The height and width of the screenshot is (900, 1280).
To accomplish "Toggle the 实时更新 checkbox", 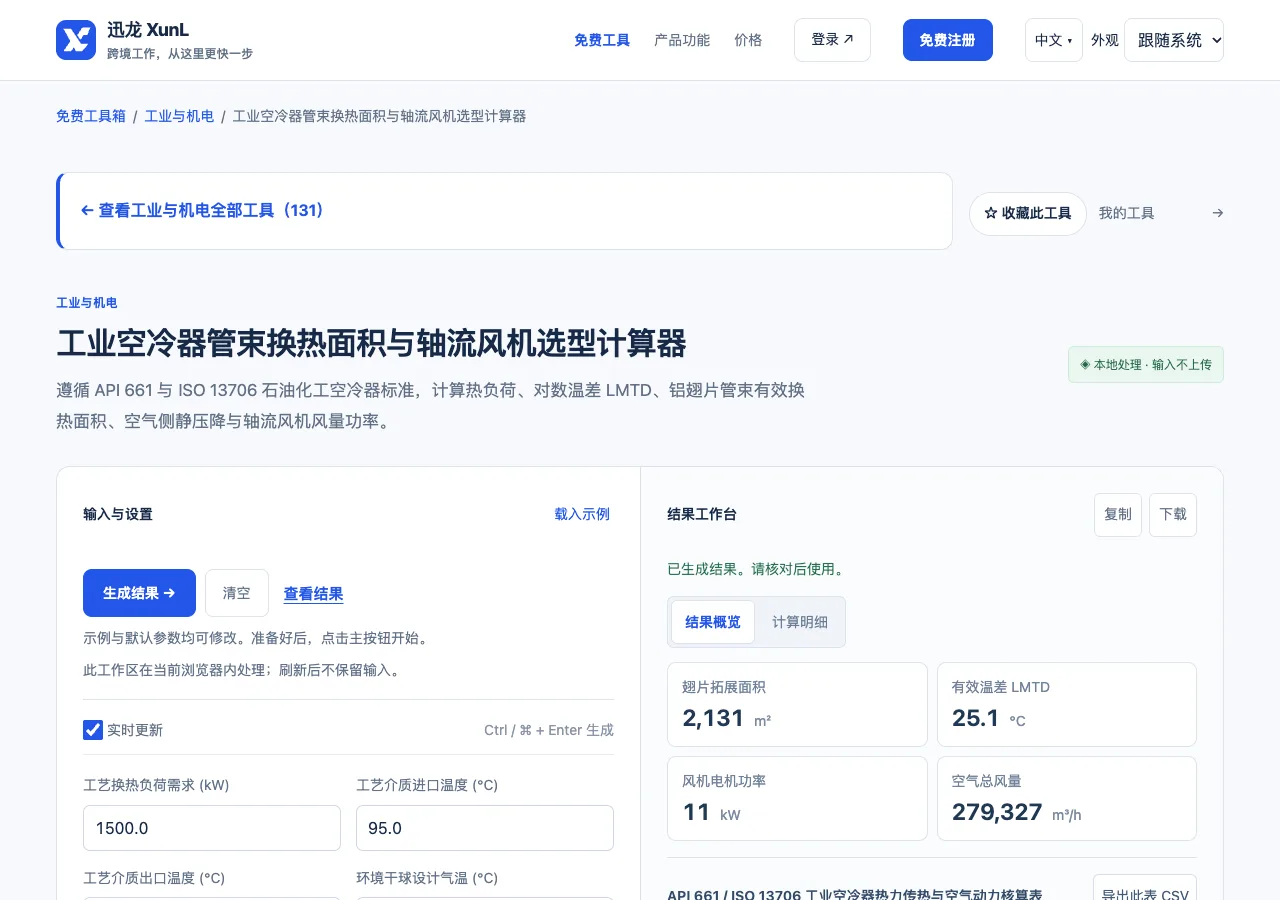I will click(93, 730).
